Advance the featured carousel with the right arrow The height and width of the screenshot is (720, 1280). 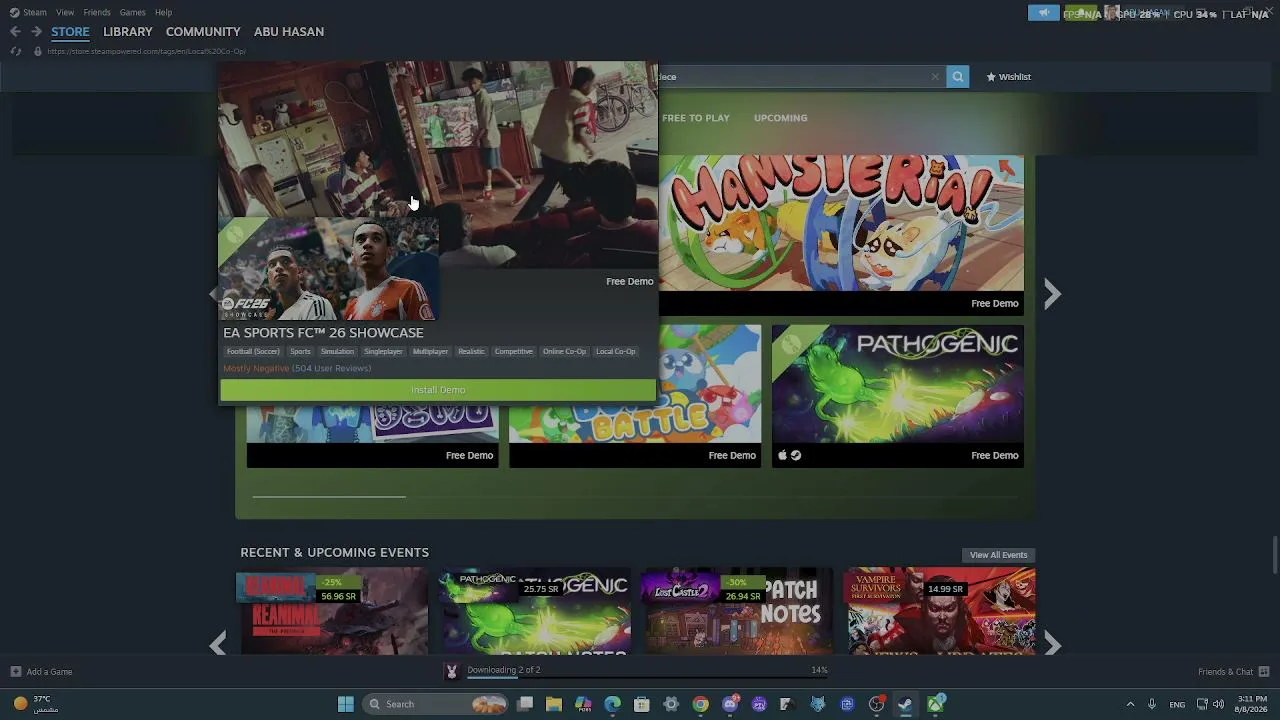[1052, 294]
